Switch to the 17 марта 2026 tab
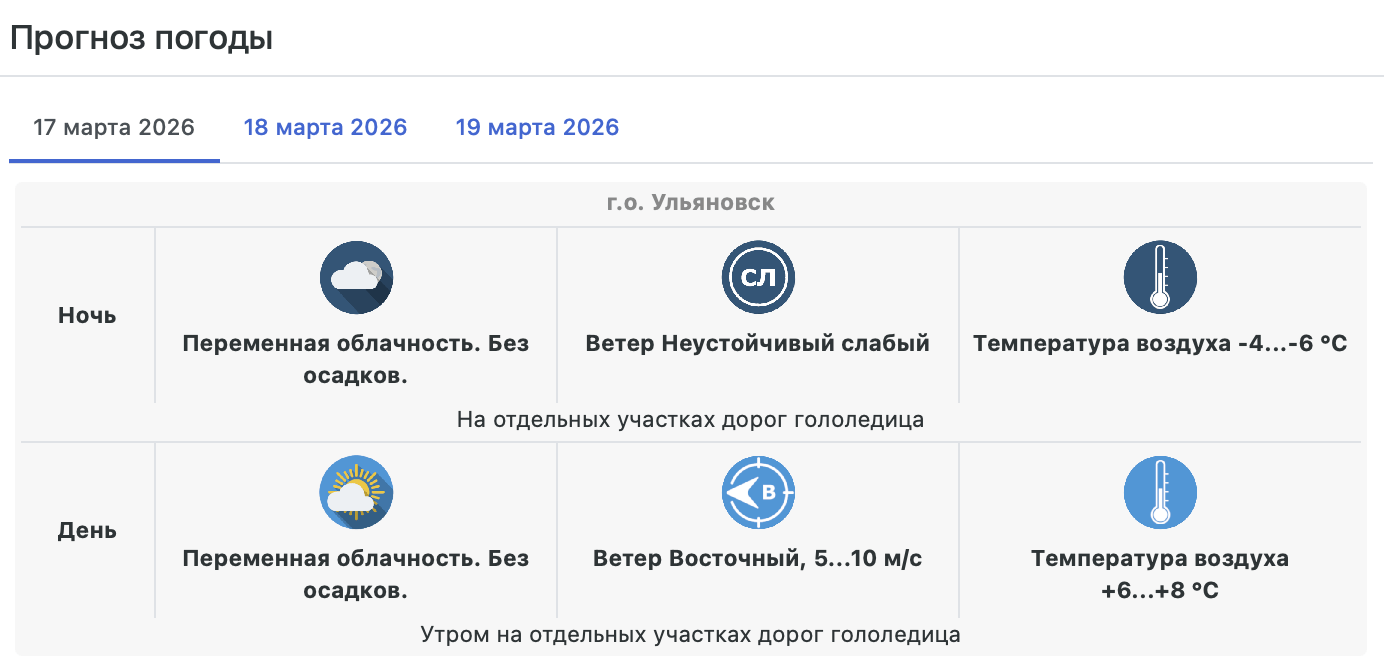Screen dimensions: 1384x664 point(114,128)
